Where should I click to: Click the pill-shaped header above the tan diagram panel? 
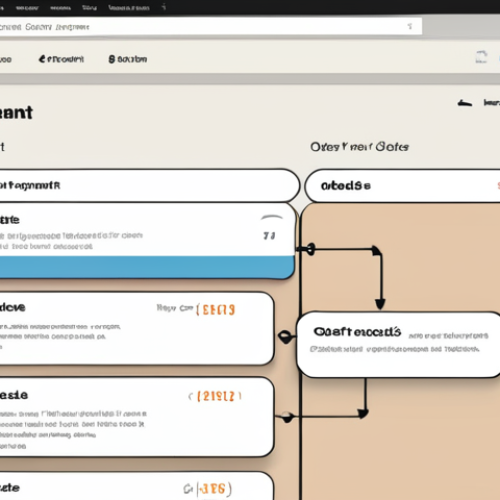(402, 186)
